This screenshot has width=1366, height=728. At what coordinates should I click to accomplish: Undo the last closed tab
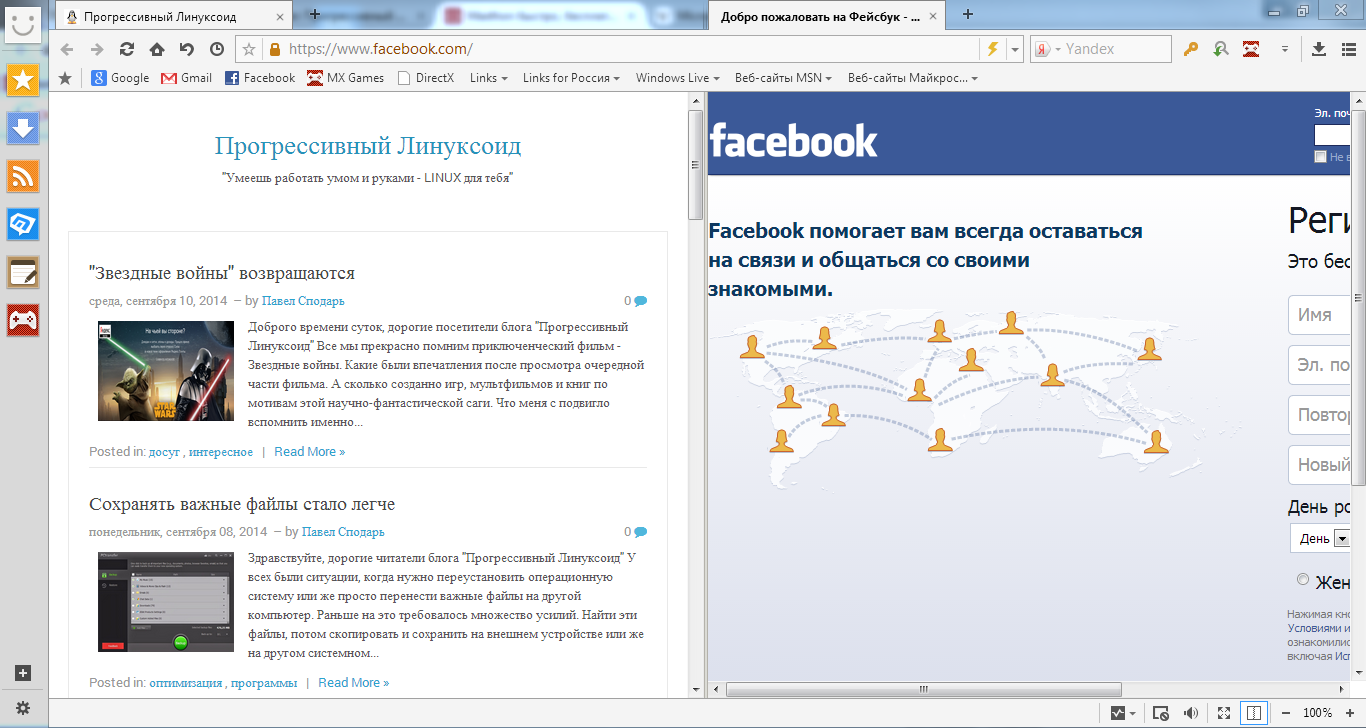[187, 49]
